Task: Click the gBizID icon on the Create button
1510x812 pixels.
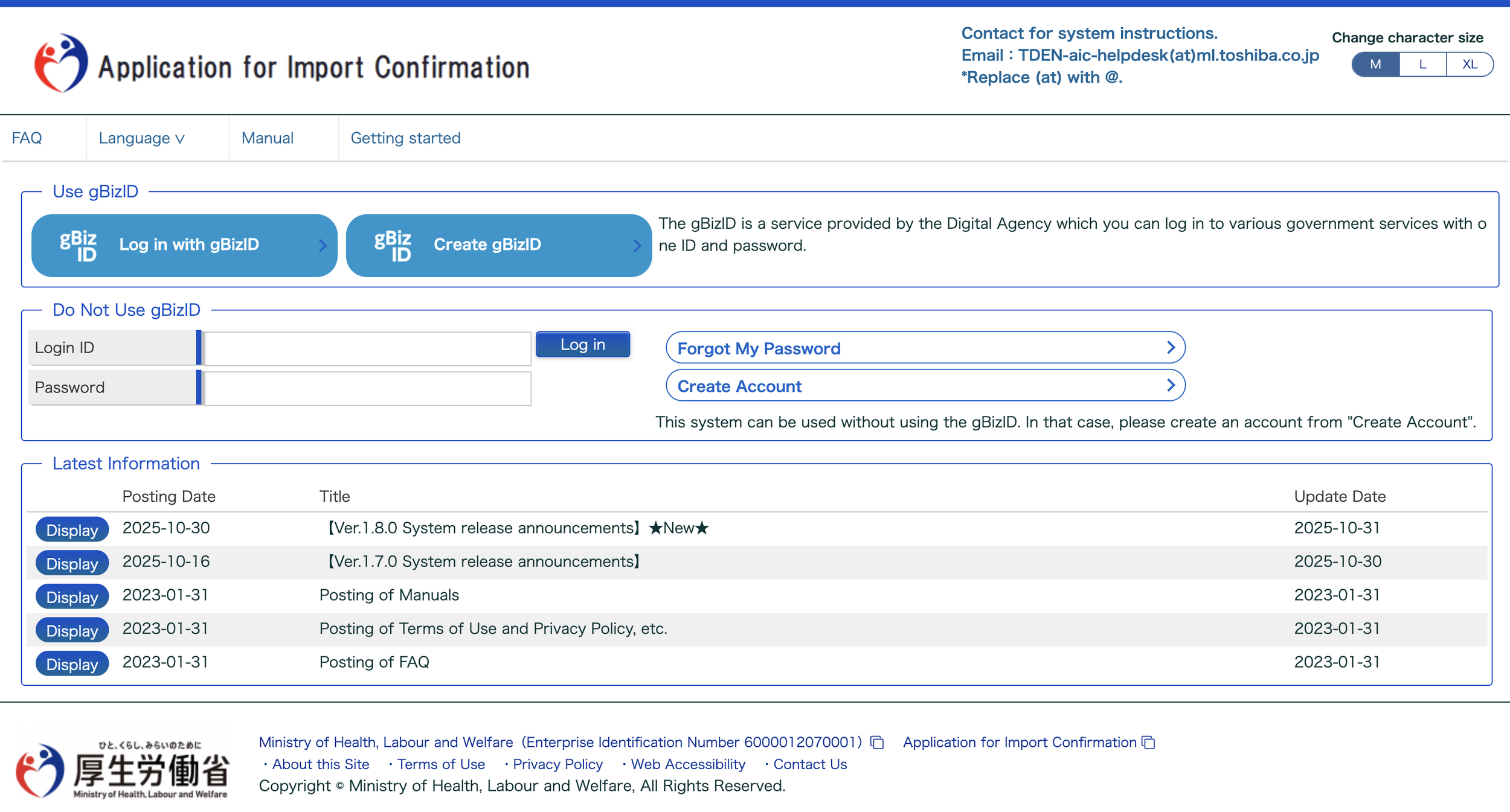Action: coord(393,246)
